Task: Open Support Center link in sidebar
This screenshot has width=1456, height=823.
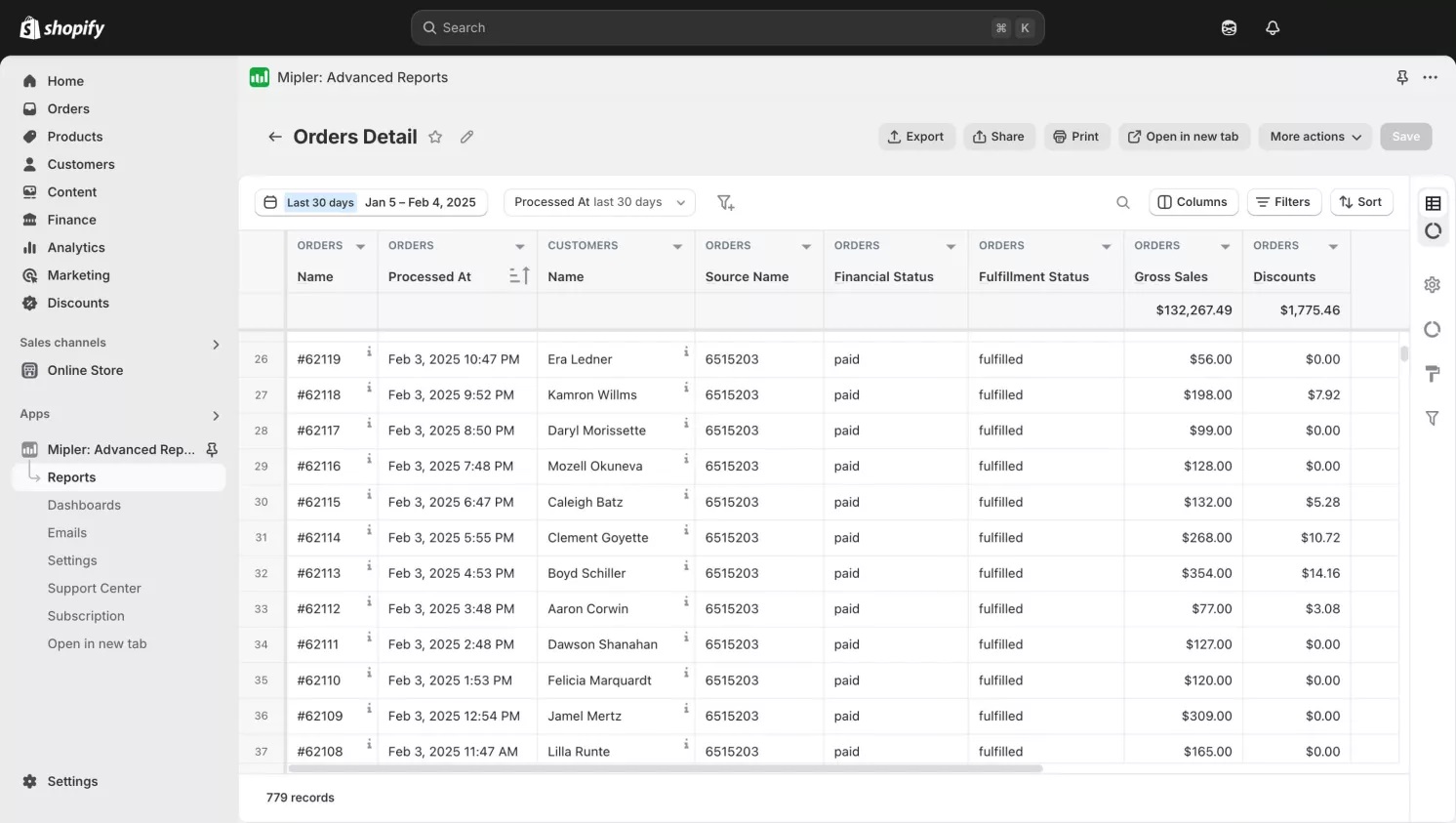Action: click(94, 588)
